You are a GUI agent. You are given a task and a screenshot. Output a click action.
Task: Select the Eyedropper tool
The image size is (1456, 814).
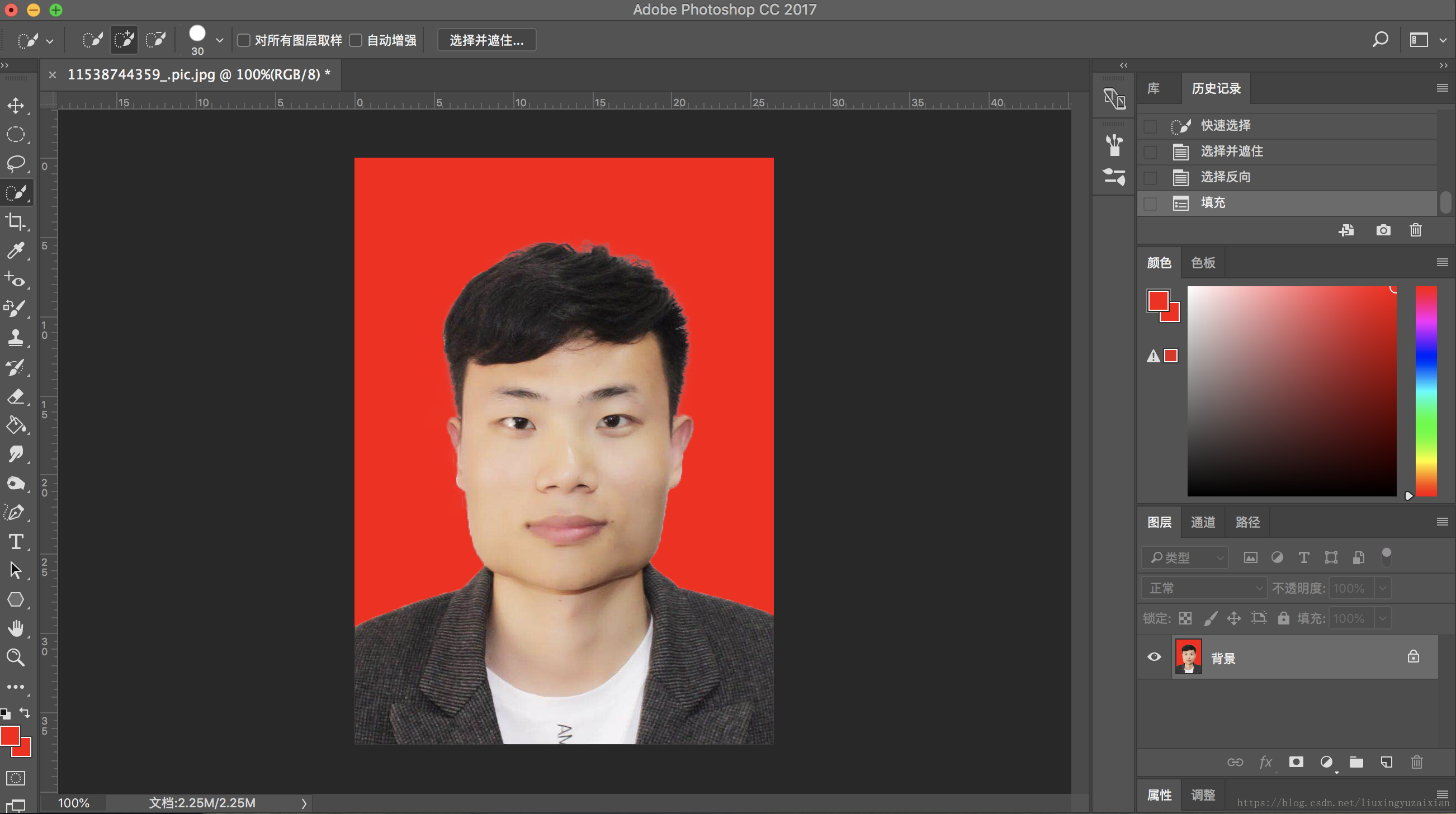tap(15, 250)
